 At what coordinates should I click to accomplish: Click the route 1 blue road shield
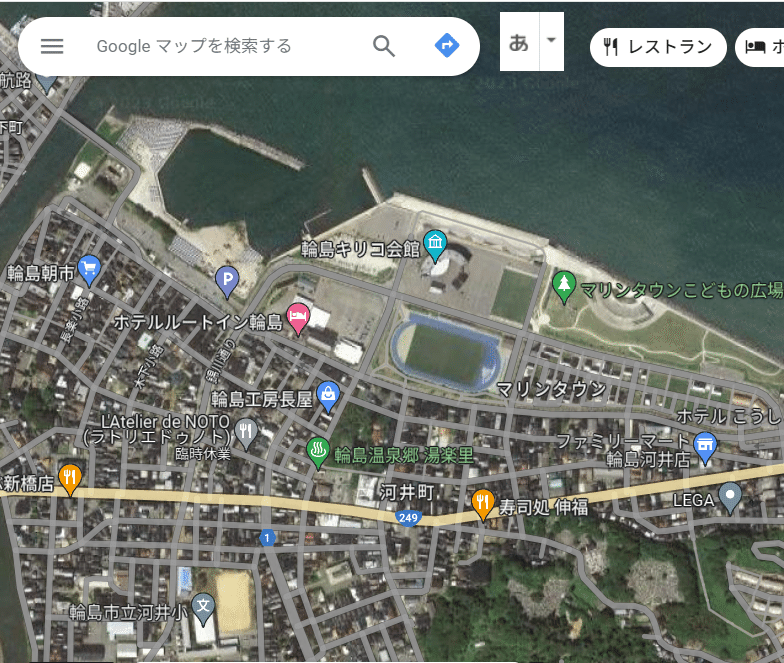pyautogui.click(x=267, y=538)
